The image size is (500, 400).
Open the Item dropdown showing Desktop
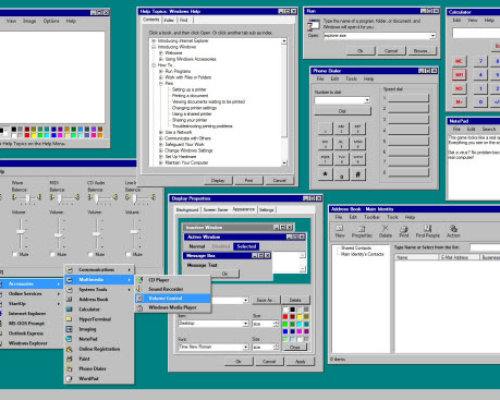click(245, 324)
